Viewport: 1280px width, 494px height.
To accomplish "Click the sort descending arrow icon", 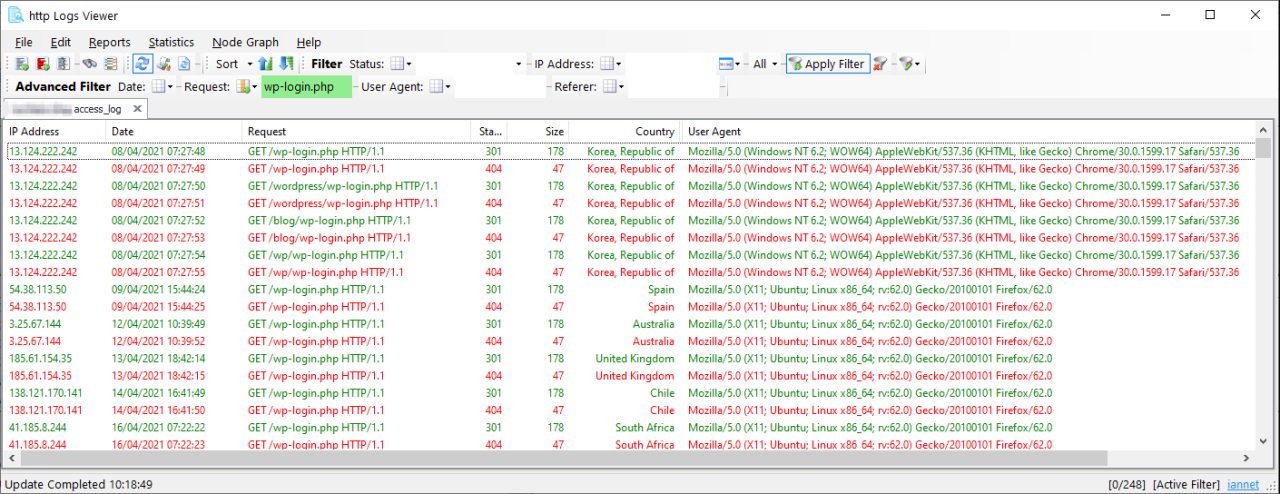I will coord(287,64).
